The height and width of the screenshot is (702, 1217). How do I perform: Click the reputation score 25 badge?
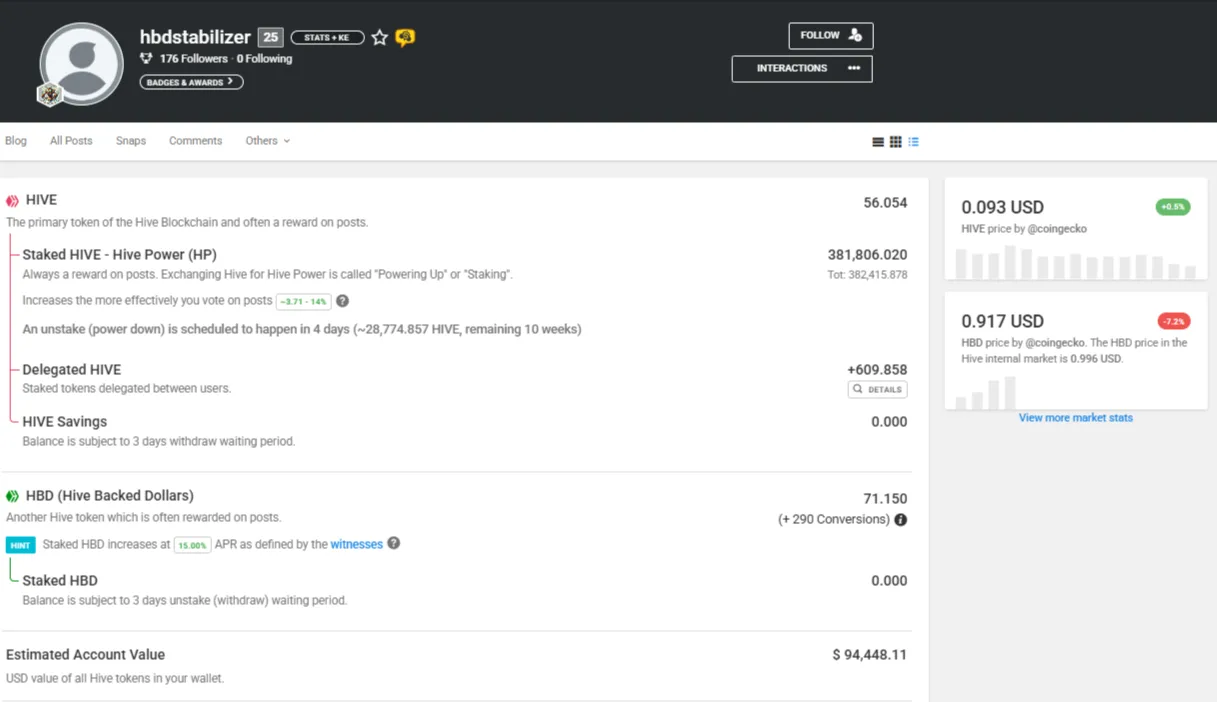(270, 37)
